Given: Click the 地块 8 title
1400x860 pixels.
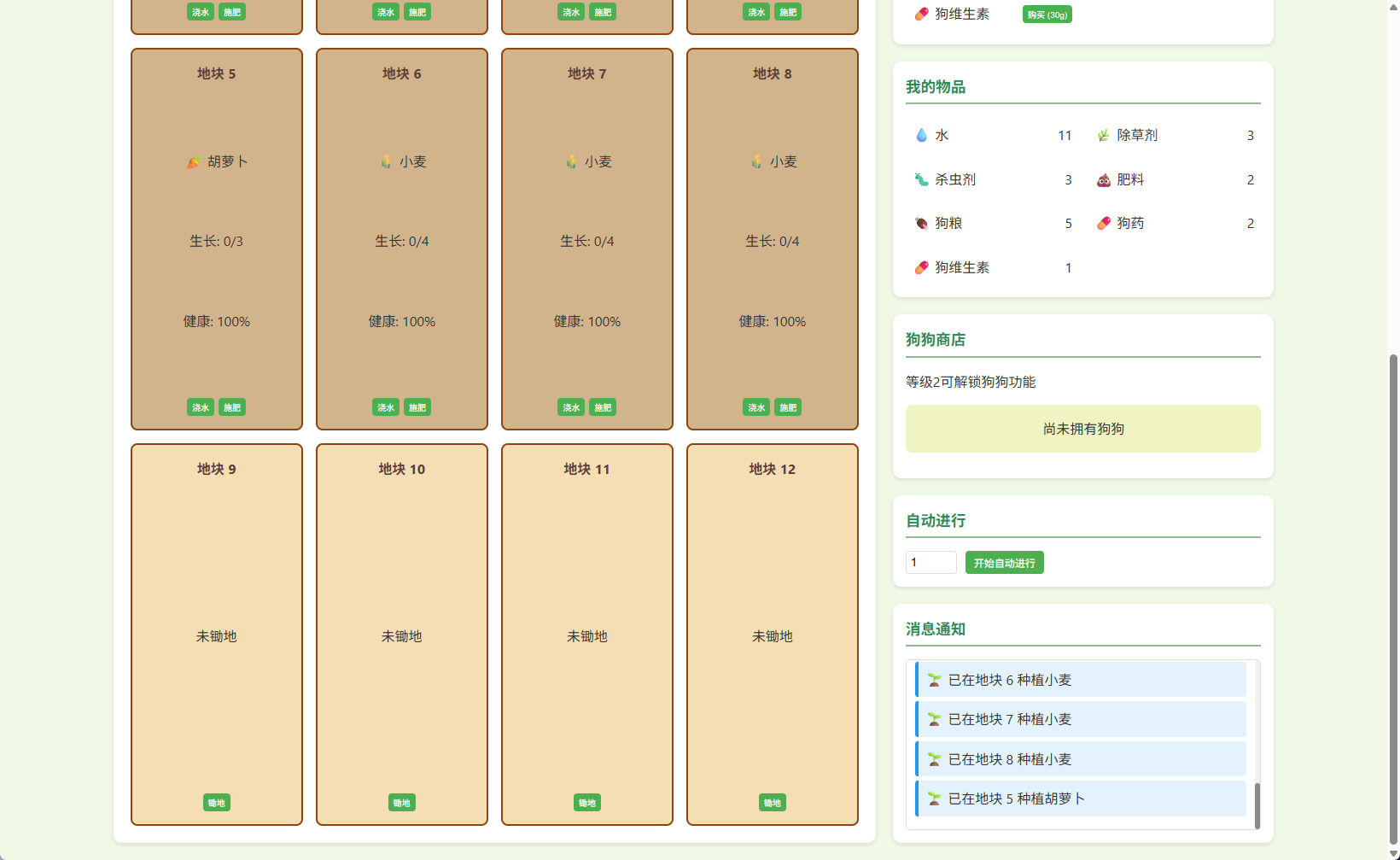Looking at the screenshot, I should click(x=773, y=73).
